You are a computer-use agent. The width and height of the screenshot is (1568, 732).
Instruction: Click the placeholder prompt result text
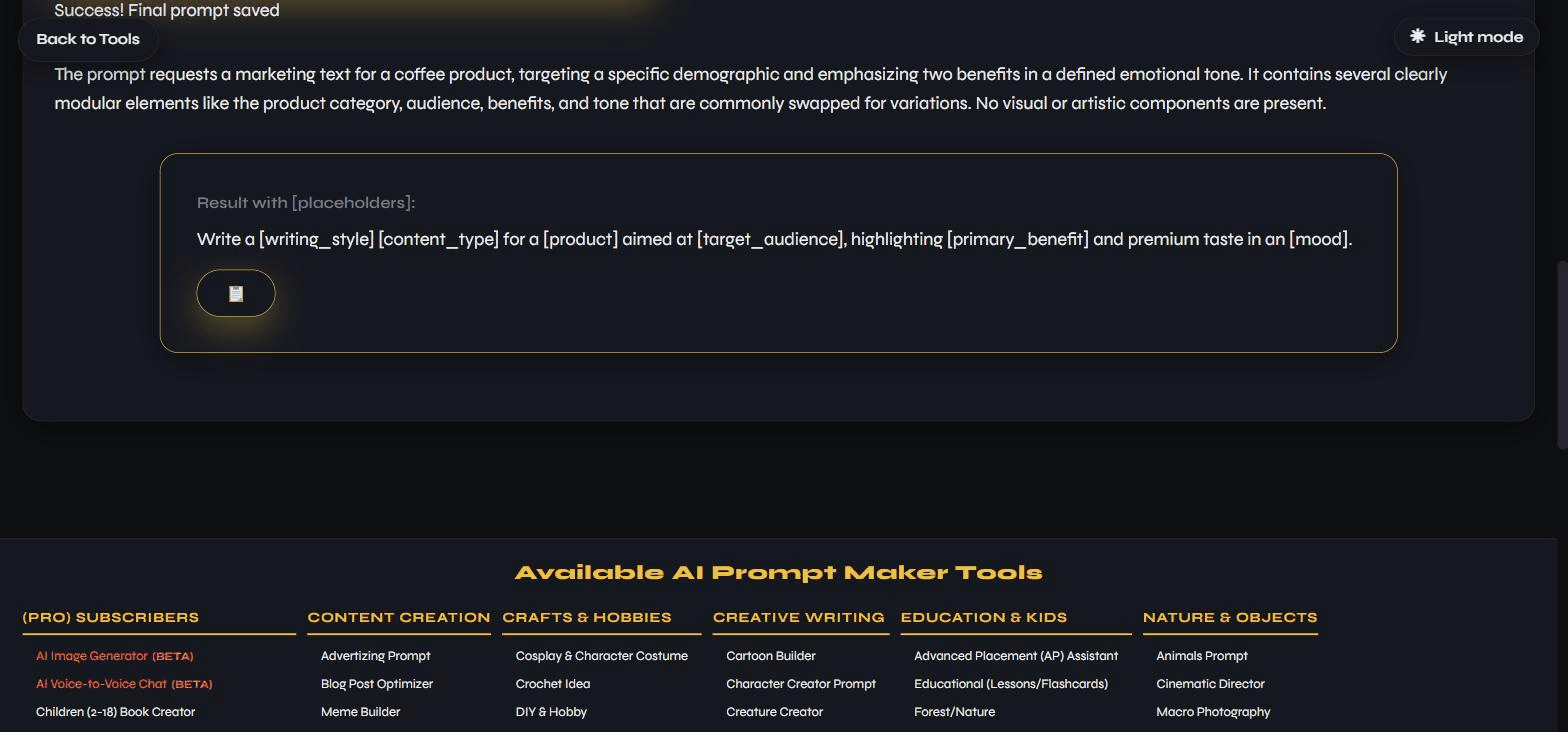click(x=774, y=239)
